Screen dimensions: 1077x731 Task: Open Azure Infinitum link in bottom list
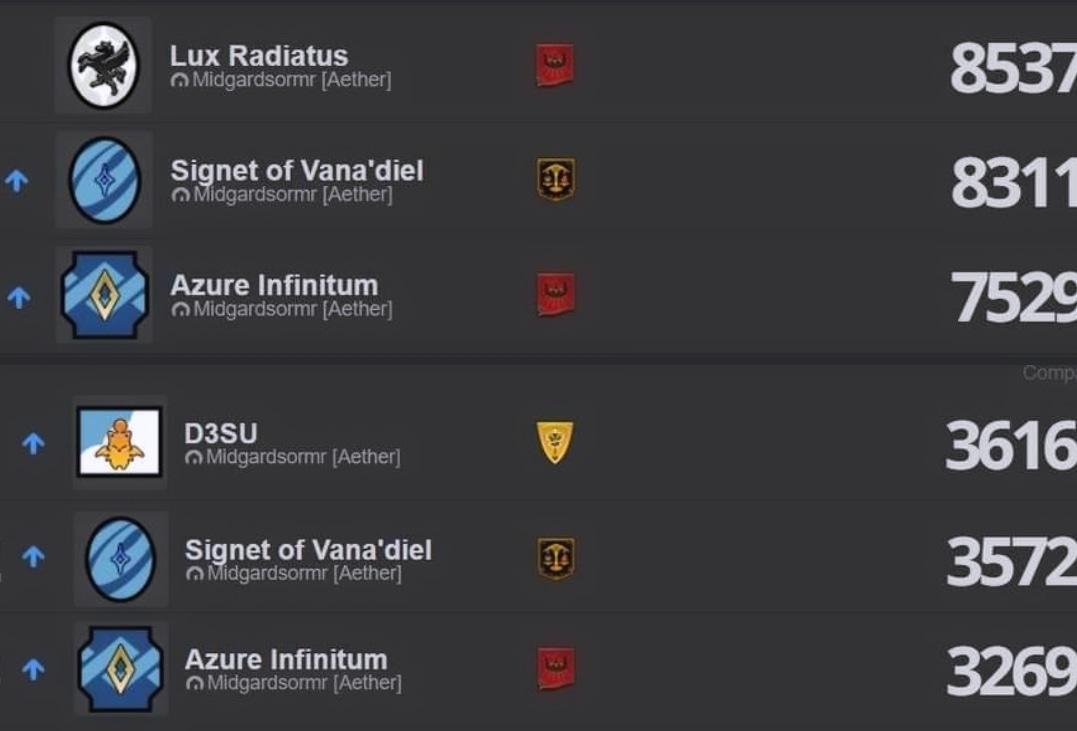(x=286, y=660)
